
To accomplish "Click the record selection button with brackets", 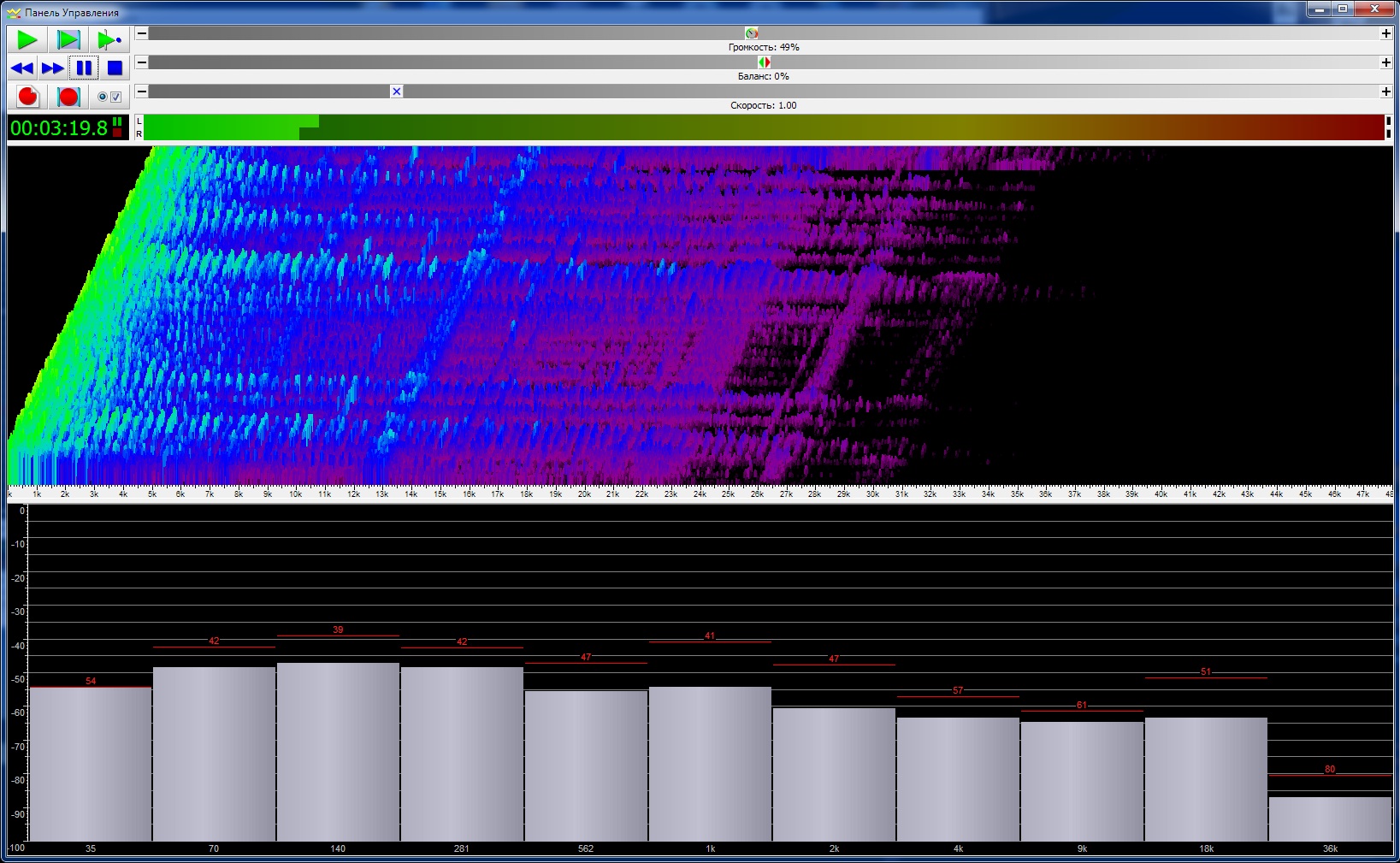I will 68,97.
